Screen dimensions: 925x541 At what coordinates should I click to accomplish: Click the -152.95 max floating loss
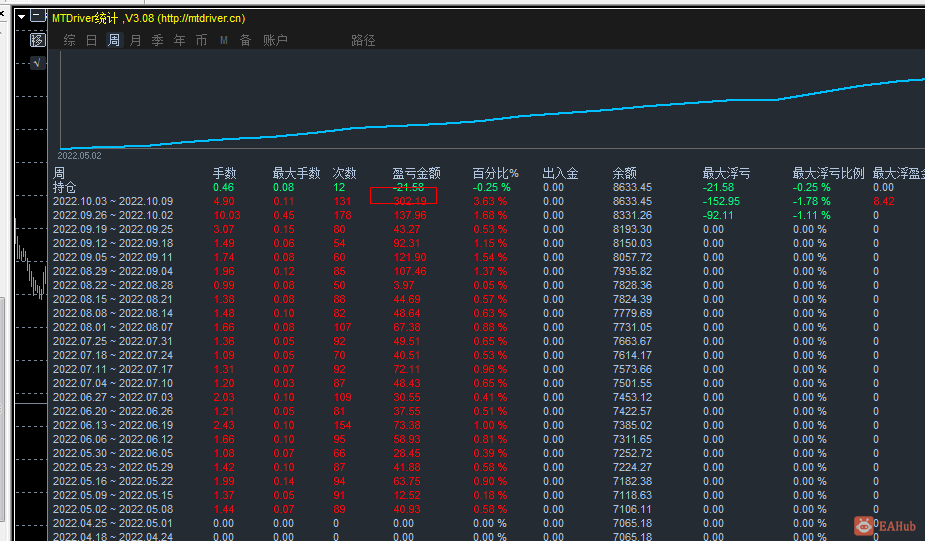pos(721,201)
